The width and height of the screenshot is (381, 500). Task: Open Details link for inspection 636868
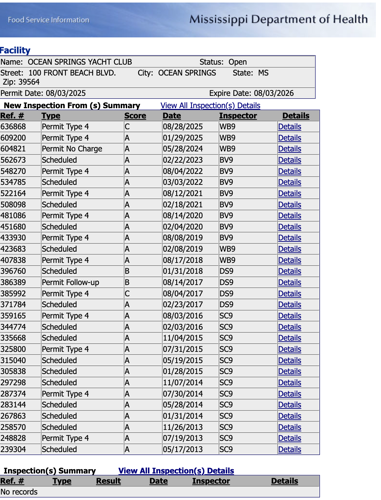pyautogui.click(x=289, y=127)
